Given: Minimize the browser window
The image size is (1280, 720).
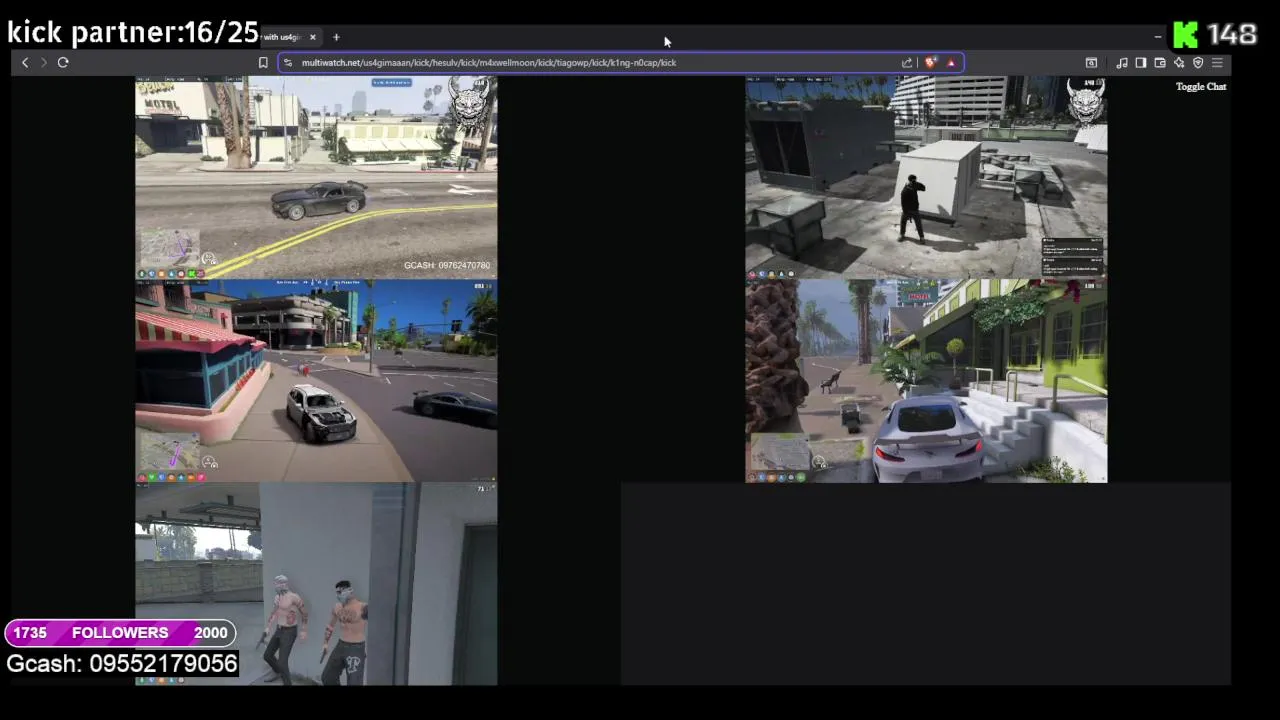Looking at the screenshot, I should pyautogui.click(x=1158, y=37).
